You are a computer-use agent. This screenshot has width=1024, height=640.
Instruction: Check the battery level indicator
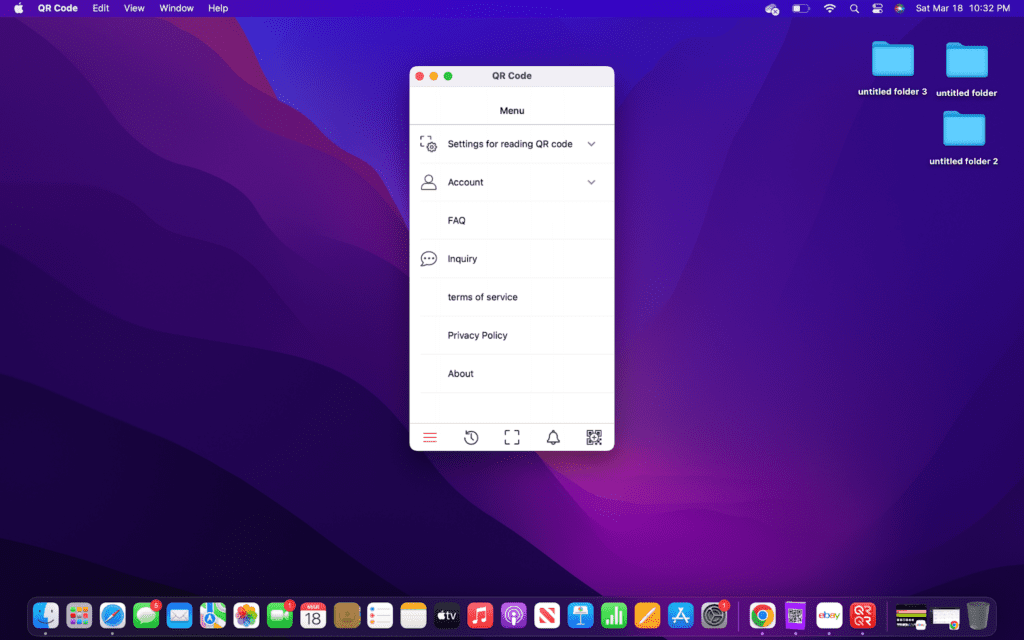pyautogui.click(x=801, y=8)
